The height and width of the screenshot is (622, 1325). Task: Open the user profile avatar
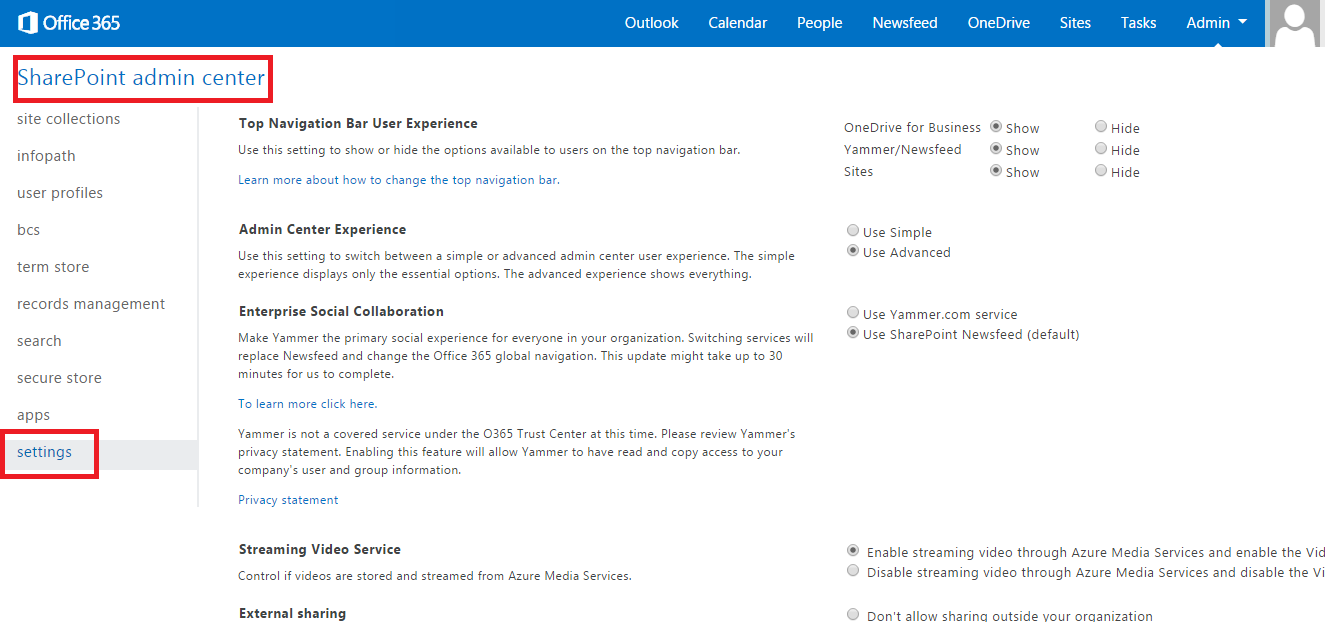click(x=1297, y=24)
